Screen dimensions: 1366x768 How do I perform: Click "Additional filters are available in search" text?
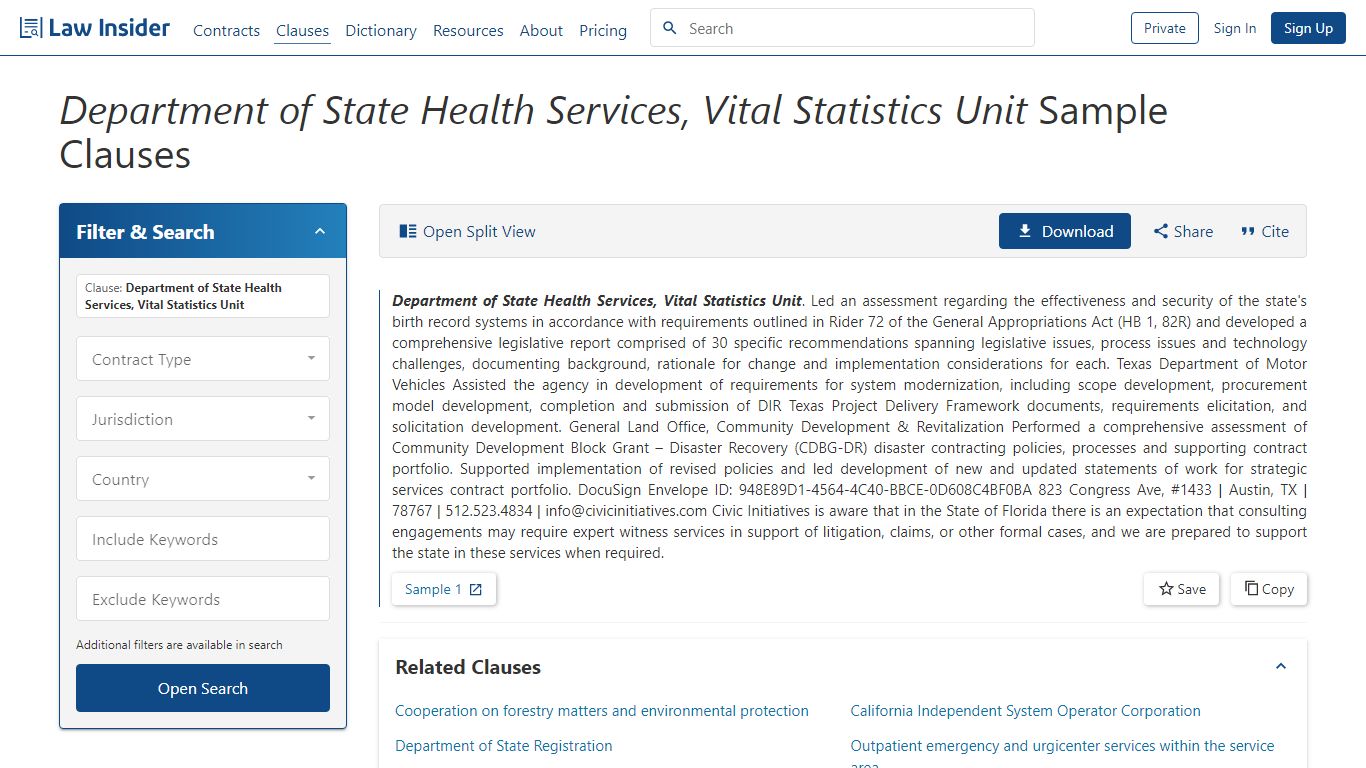coord(179,645)
